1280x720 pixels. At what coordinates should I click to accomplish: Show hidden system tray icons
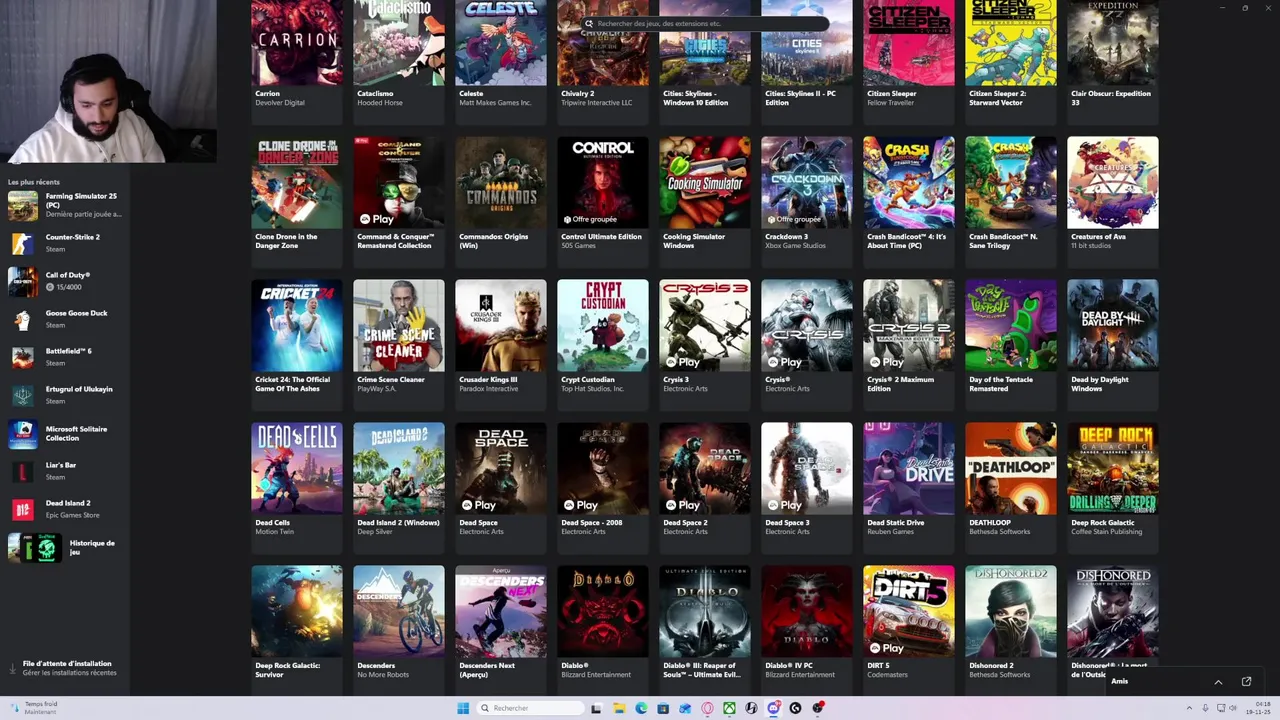1189,708
